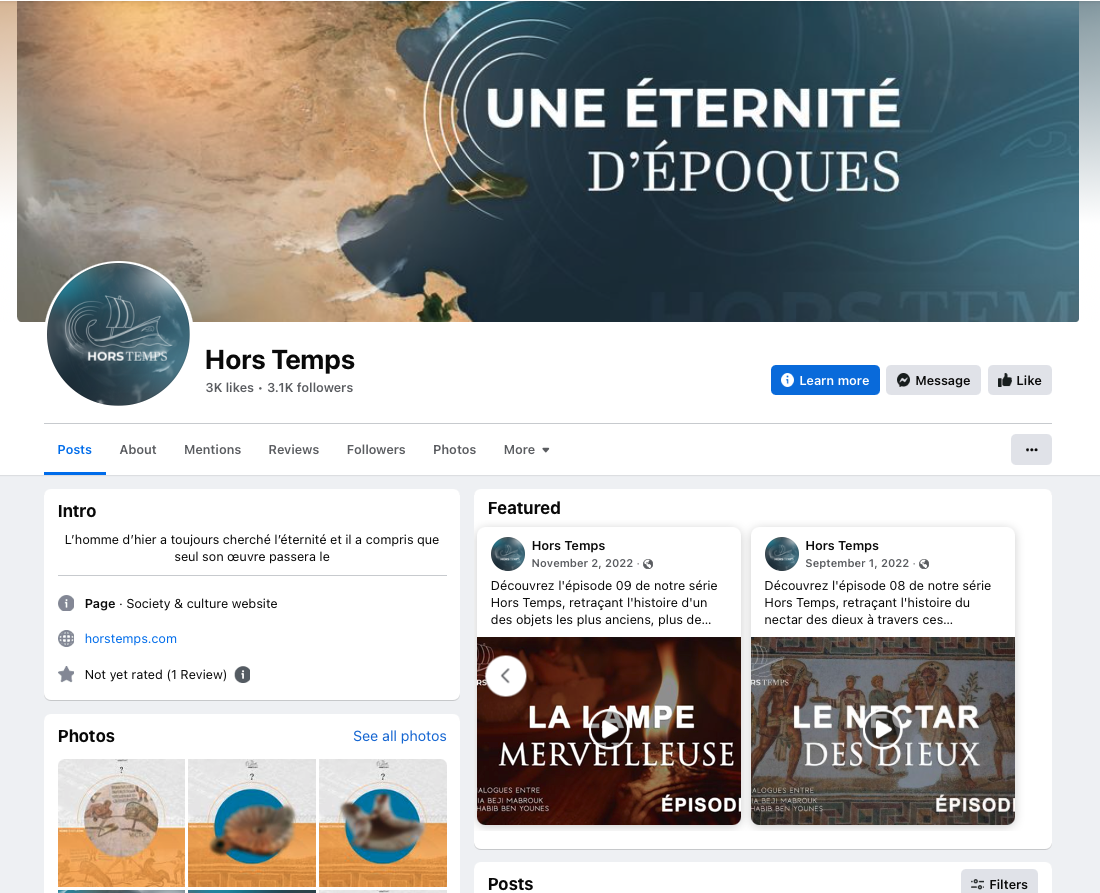
Task: Click the star rating icon in Intro
Action: (66, 675)
